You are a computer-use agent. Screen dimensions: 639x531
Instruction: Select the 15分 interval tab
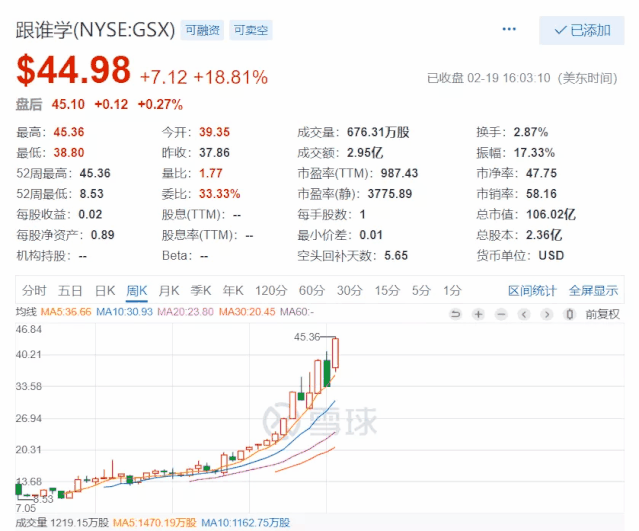tap(387, 291)
